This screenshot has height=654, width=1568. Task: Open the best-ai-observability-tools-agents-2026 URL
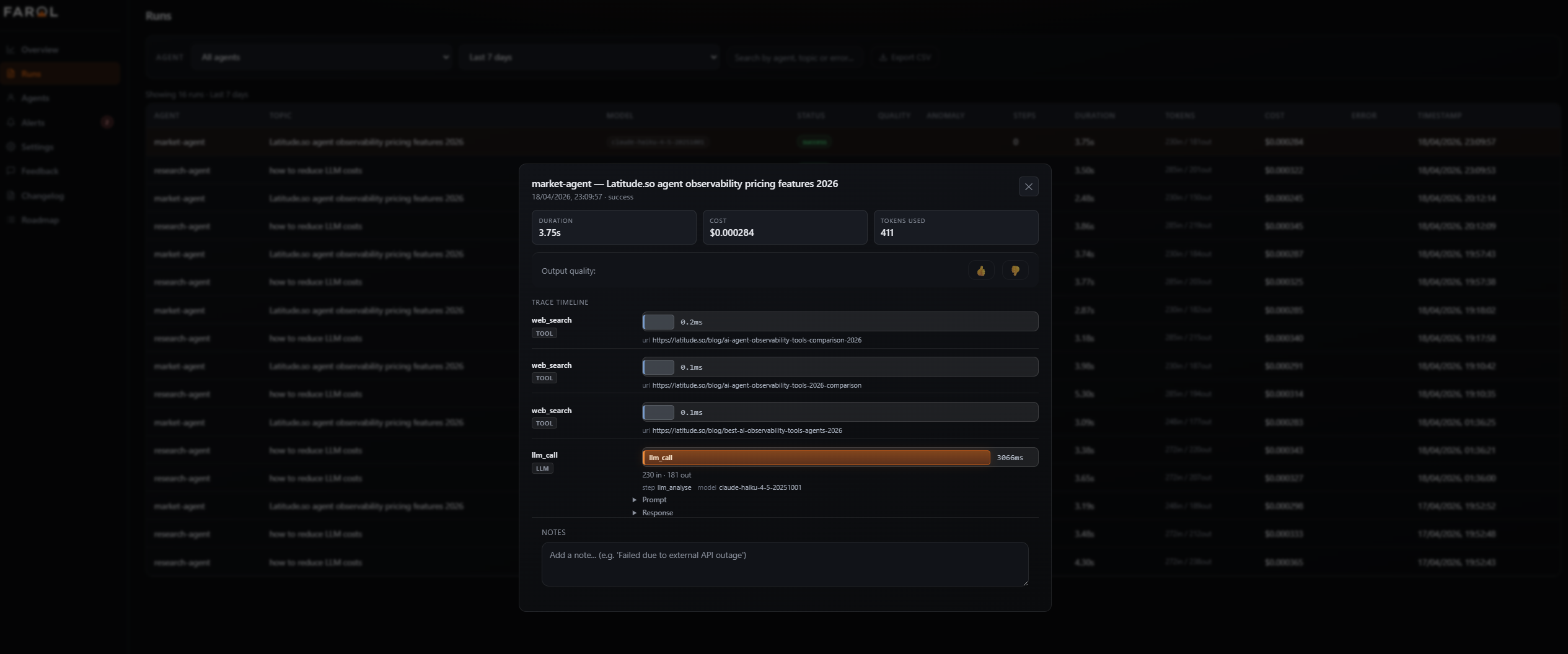tap(747, 430)
